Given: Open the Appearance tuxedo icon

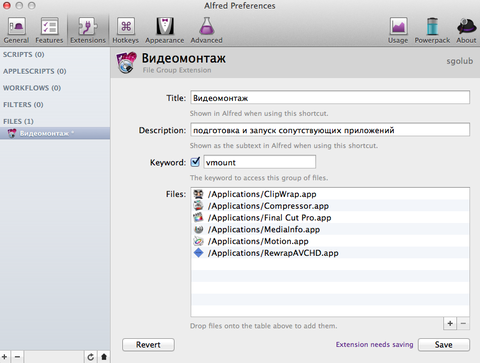Looking at the screenshot, I should click(x=165, y=30).
